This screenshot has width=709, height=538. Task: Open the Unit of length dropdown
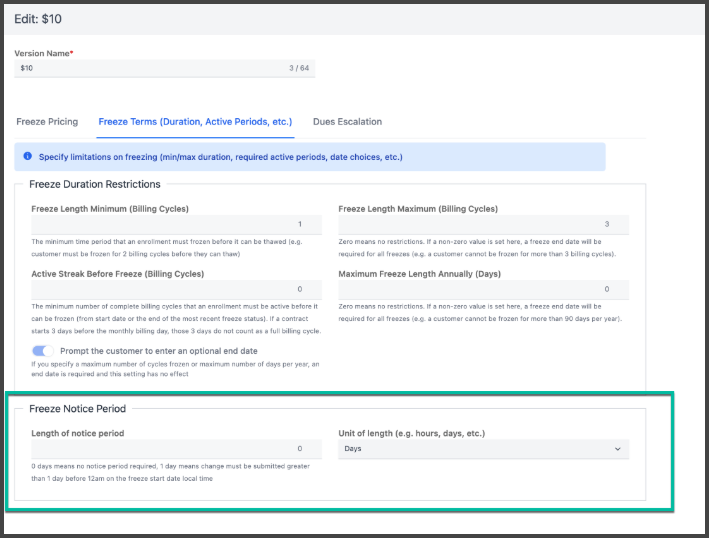483,449
